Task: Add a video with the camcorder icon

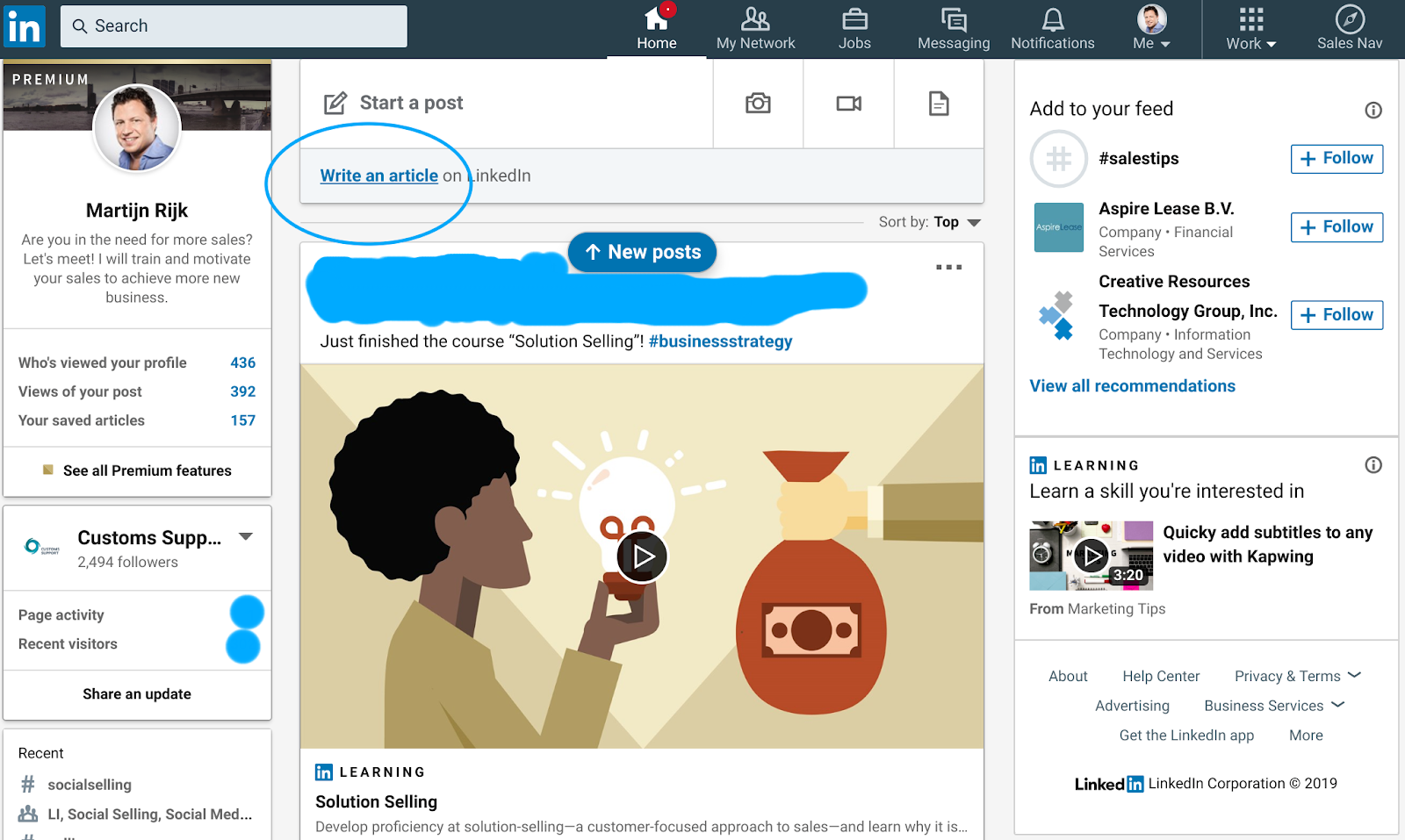Action: (849, 104)
